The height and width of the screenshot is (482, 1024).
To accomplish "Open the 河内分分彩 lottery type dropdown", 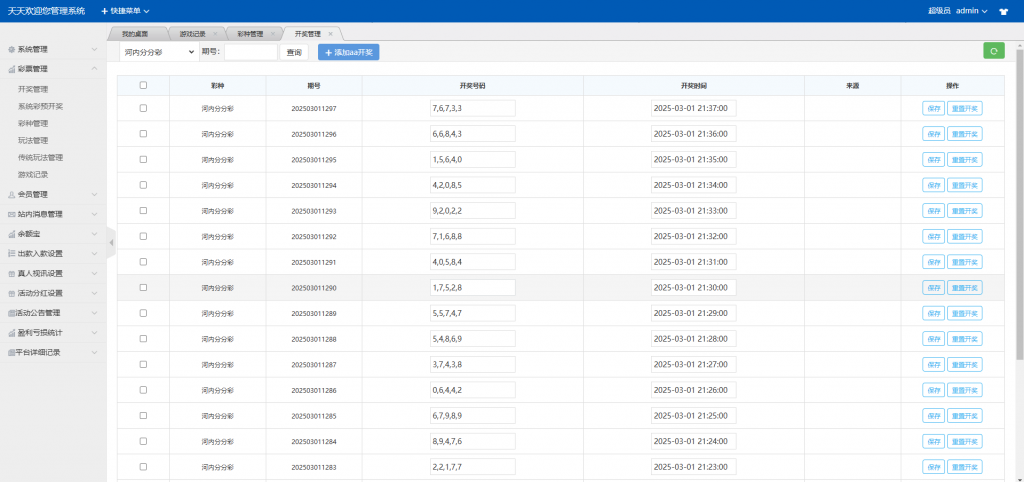I will coord(159,52).
